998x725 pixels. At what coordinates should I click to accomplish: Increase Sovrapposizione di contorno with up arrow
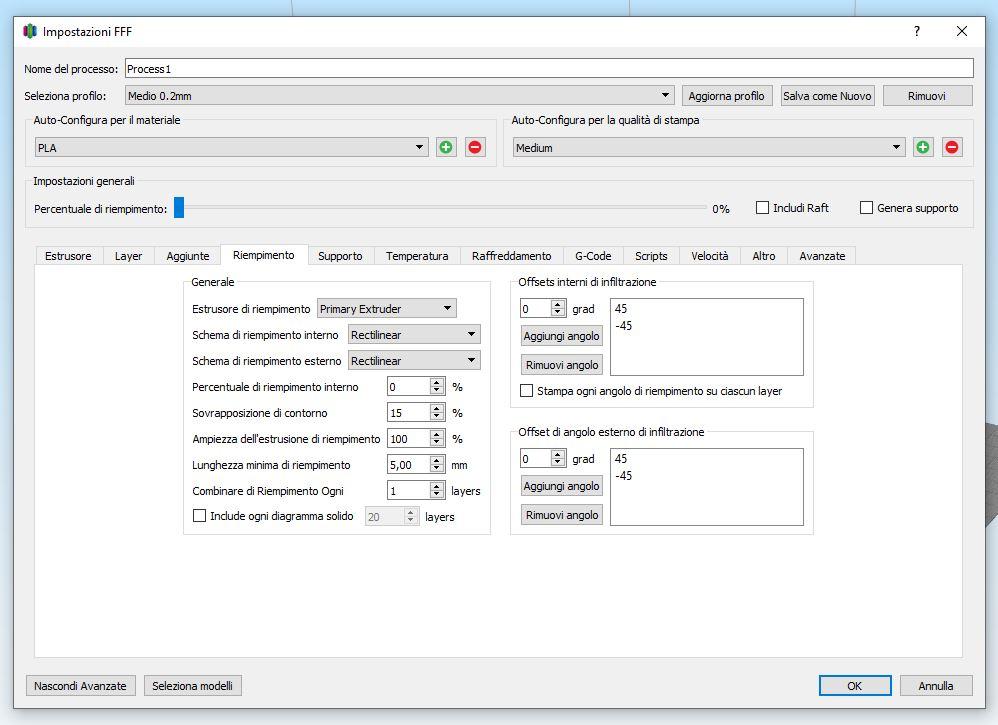coord(437,408)
